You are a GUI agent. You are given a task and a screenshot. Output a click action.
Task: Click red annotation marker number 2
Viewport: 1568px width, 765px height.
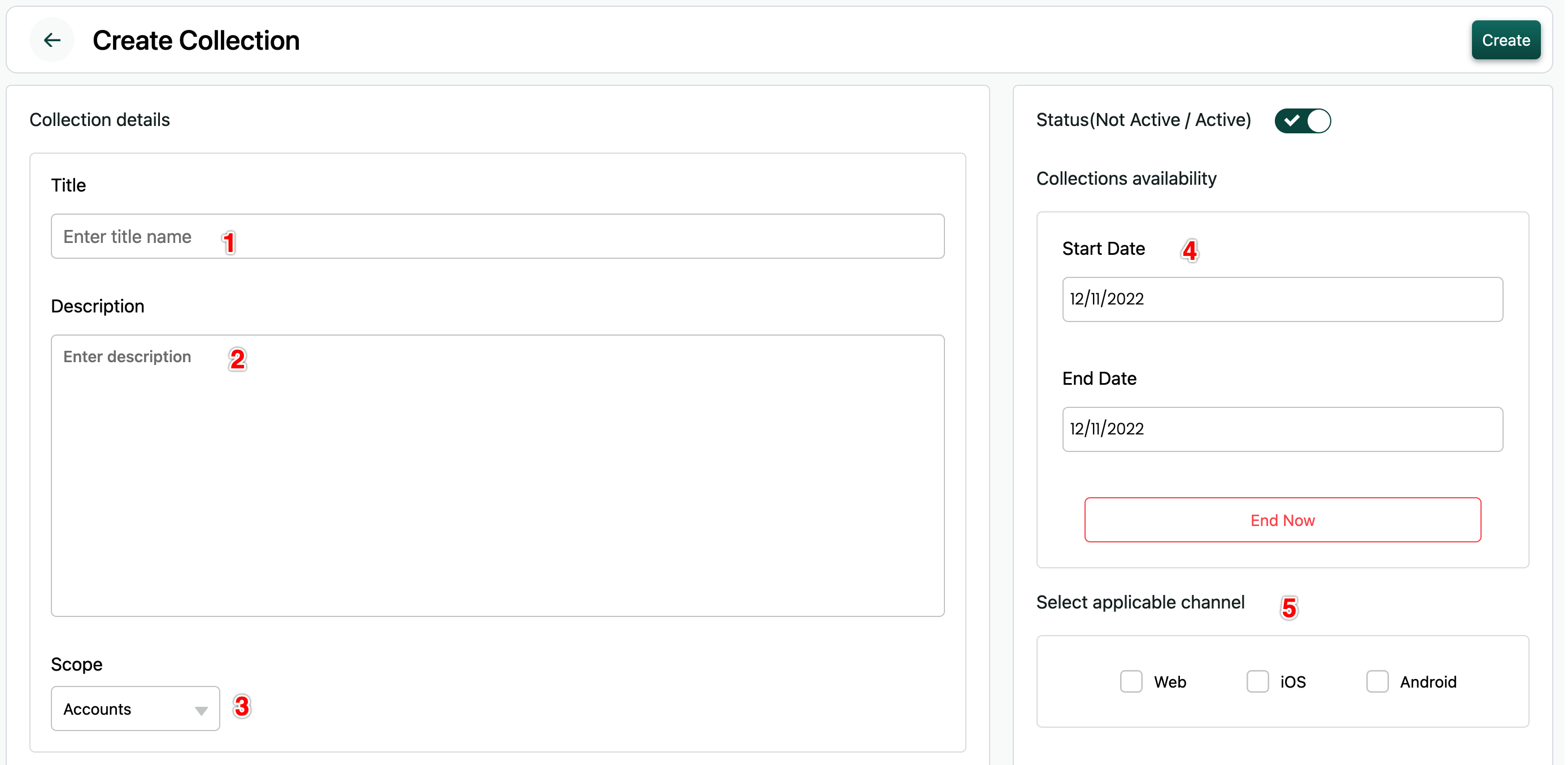pyautogui.click(x=237, y=359)
